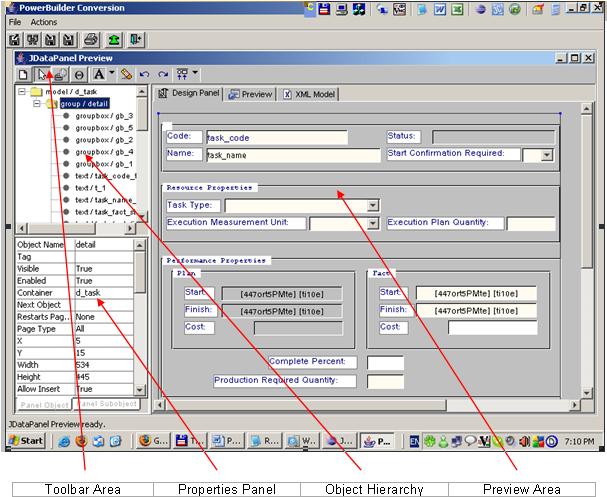Click the tree panel scroll left arrow
The height and width of the screenshot is (497, 607).
(22, 228)
